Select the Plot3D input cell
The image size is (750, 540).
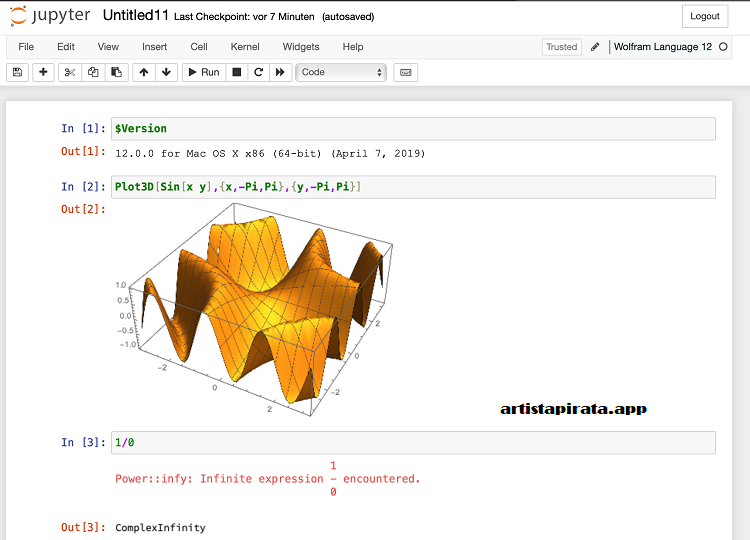click(413, 187)
